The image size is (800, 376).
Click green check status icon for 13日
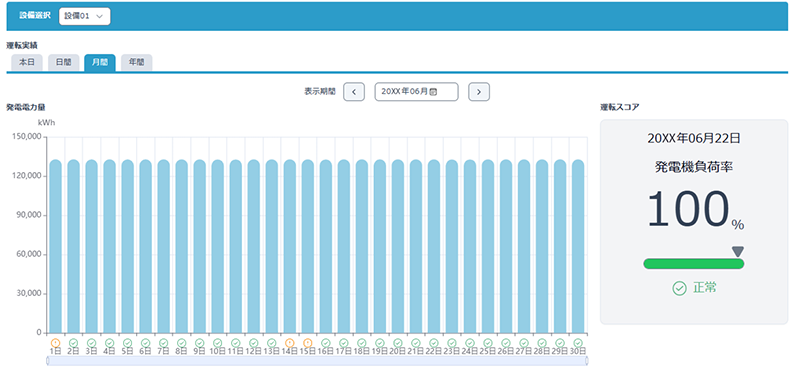(x=271, y=343)
